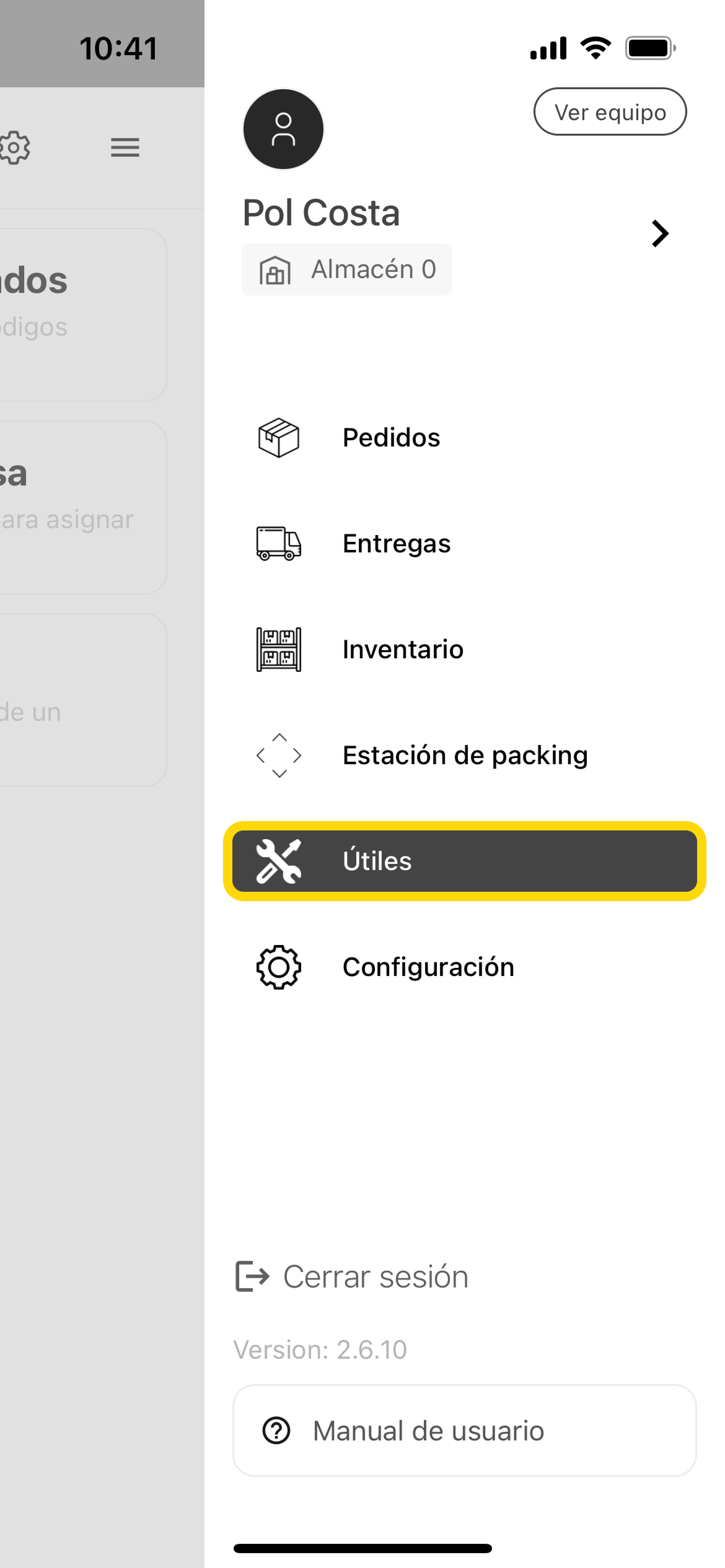Tap the hamburger menu icon
Screen dimensions: 725x1568
125,147
